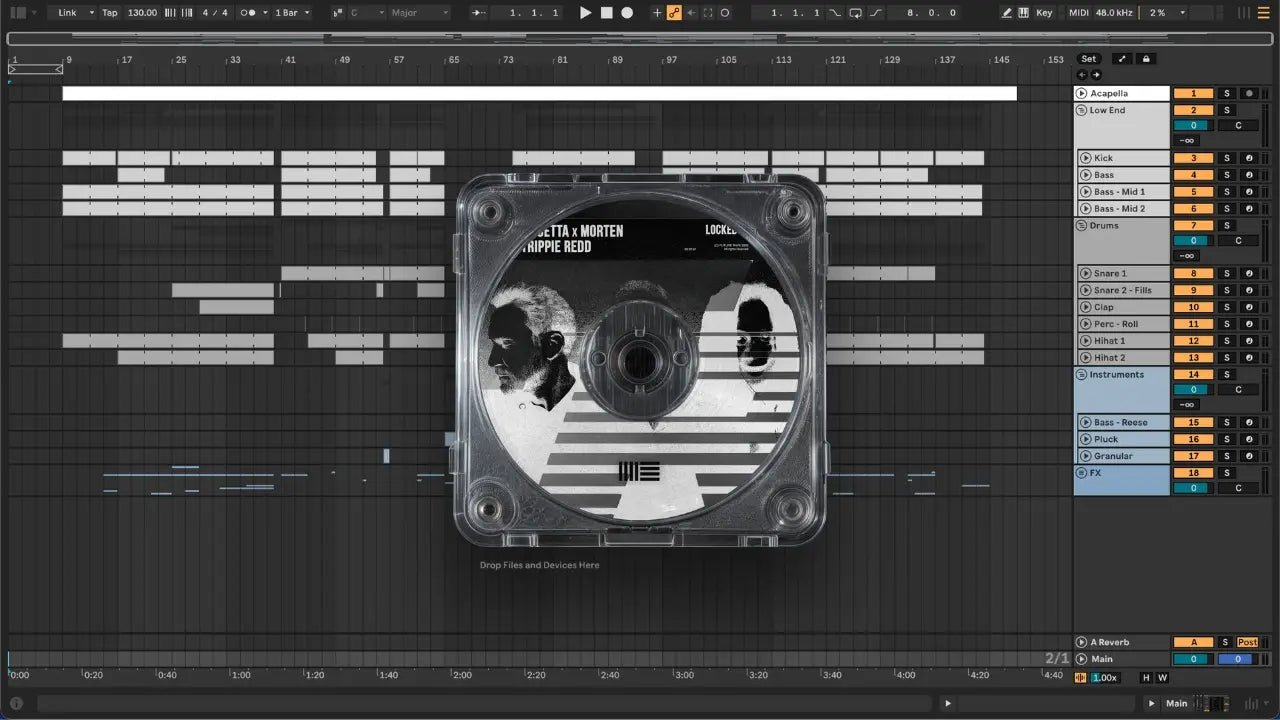Click the info view icon in status bar
Viewport: 1280px width, 720px height.
pyautogui.click(x=16, y=704)
